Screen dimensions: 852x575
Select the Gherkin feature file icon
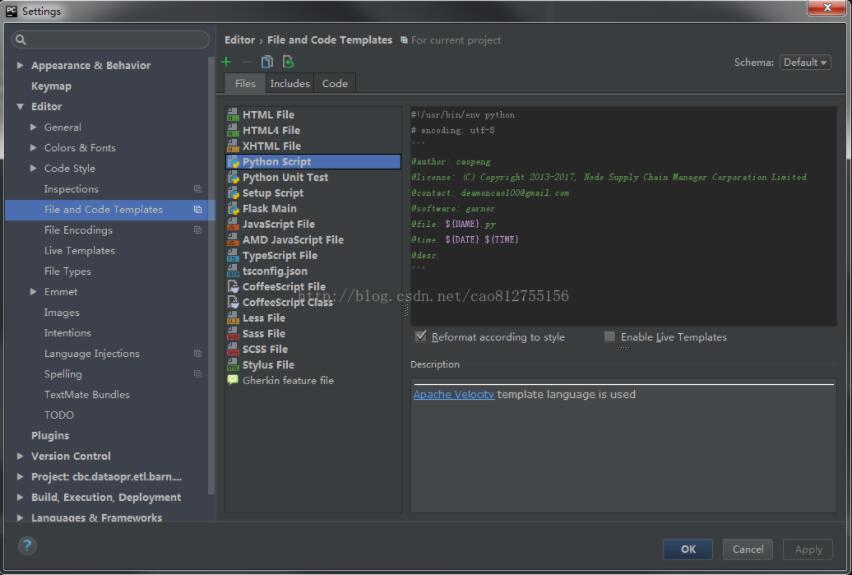(233, 380)
